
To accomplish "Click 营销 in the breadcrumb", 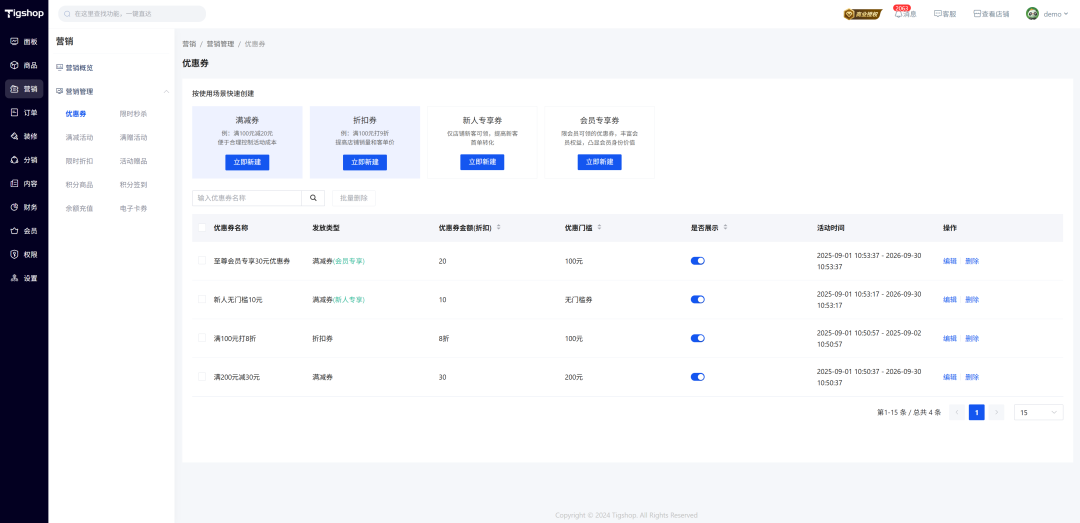I will (189, 44).
